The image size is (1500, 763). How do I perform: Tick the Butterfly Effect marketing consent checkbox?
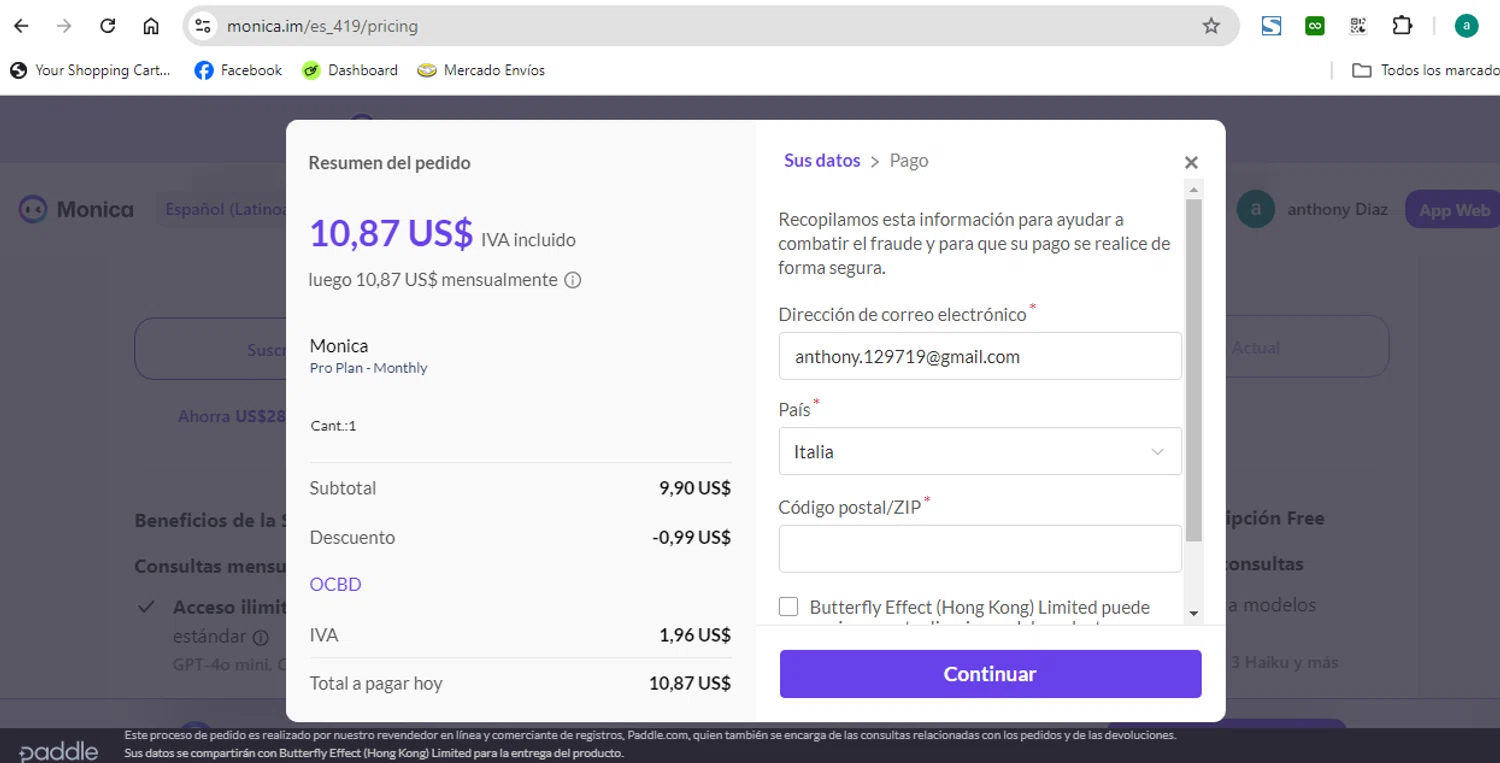[789, 607]
